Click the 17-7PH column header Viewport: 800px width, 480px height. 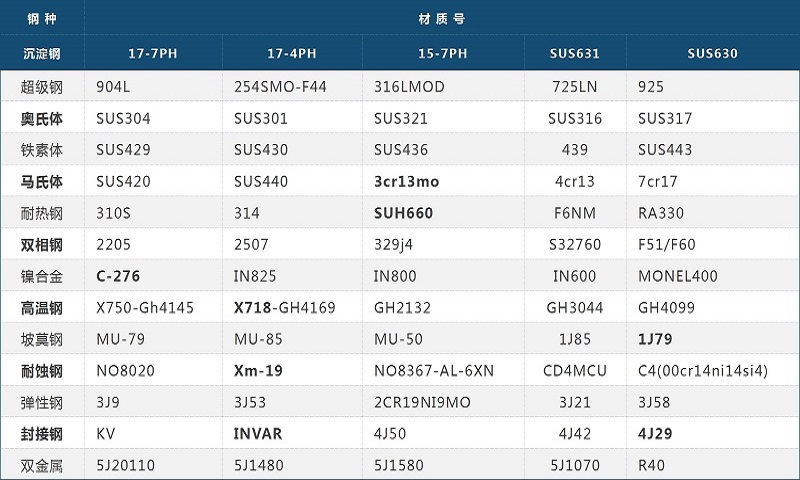153,53
